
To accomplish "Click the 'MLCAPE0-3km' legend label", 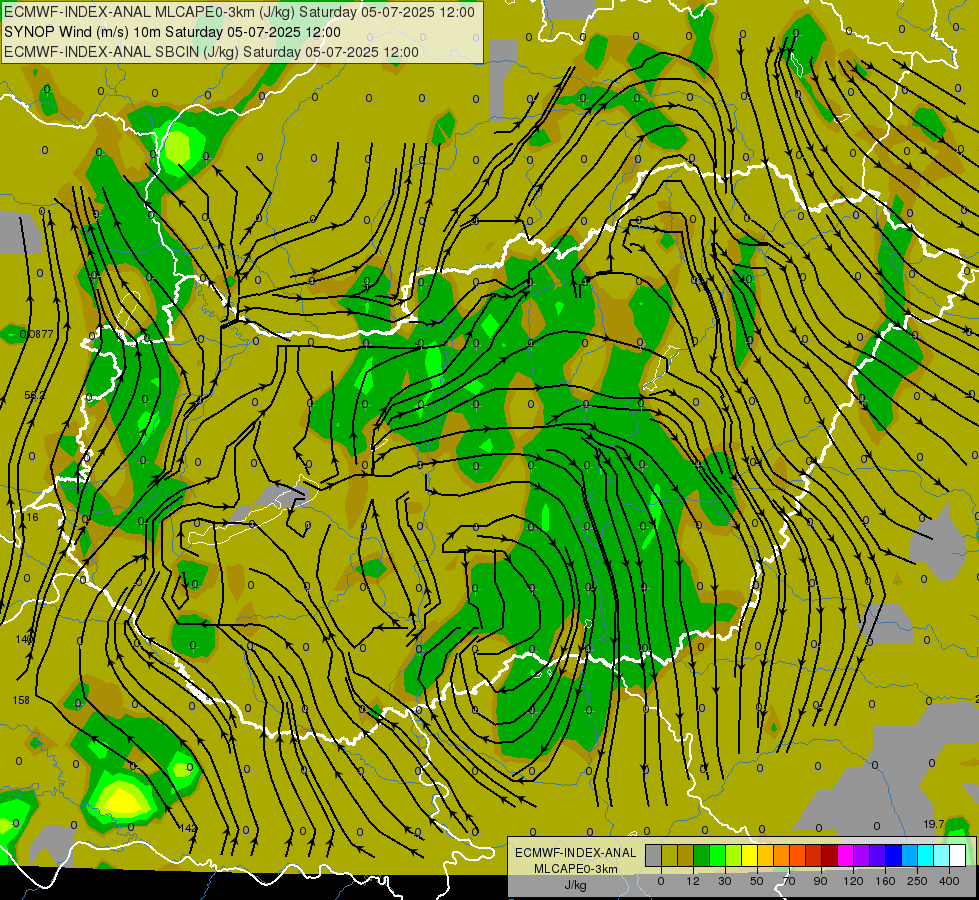I will point(575,869).
